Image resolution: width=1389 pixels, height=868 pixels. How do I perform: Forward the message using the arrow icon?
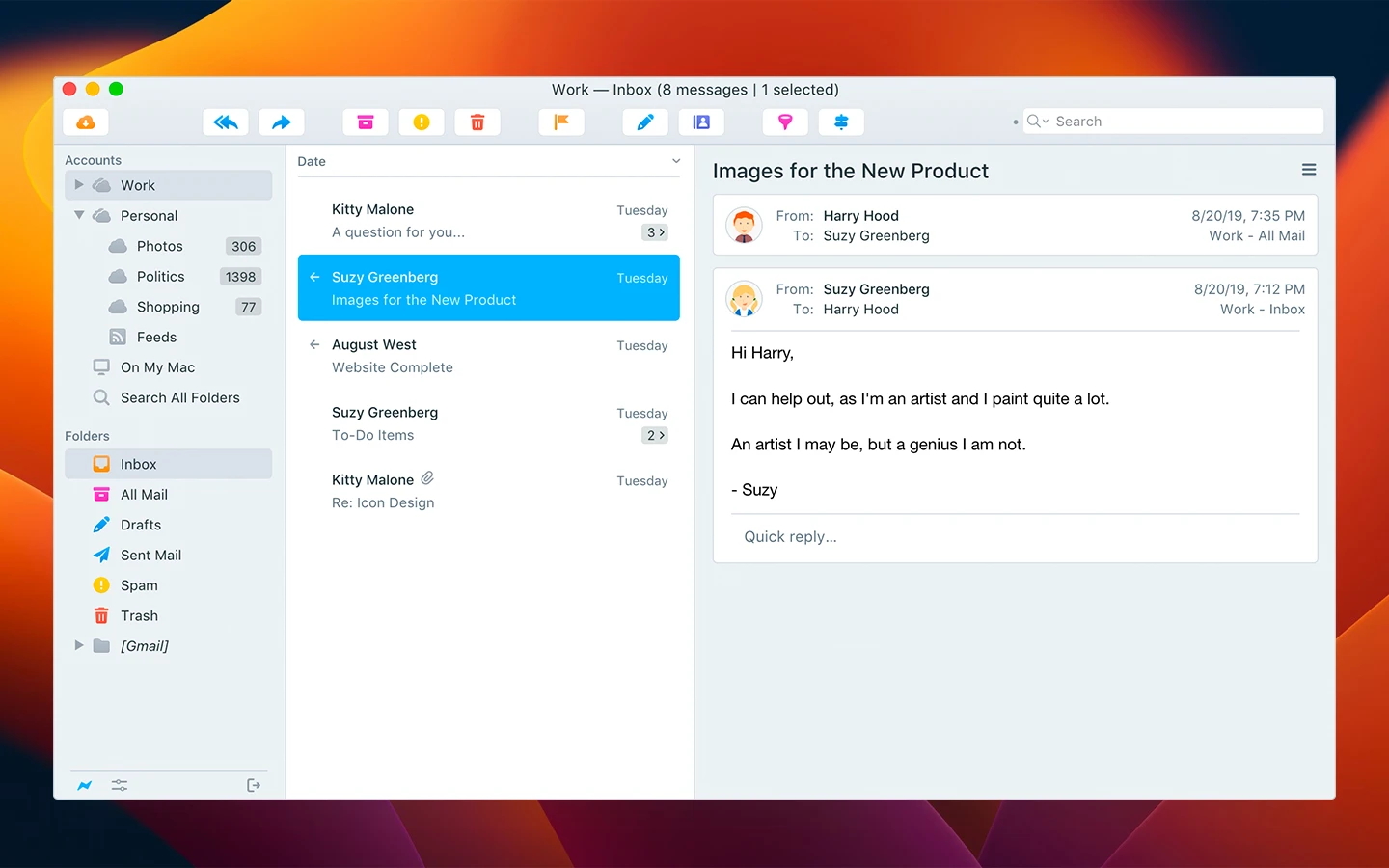click(281, 122)
